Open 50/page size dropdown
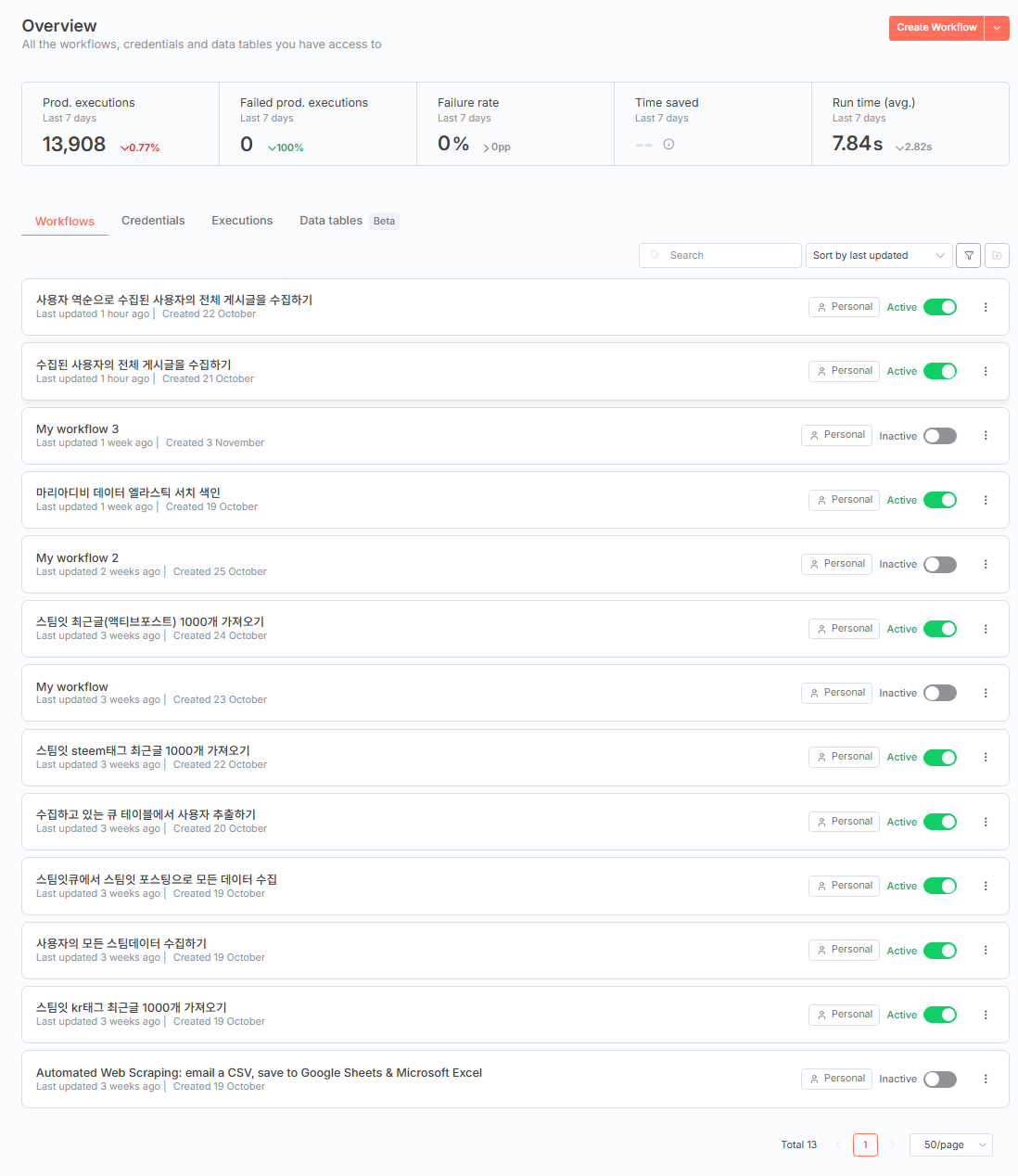Image resolution: width=1018 pixels, height=1176 pixels. (951, 1144)
